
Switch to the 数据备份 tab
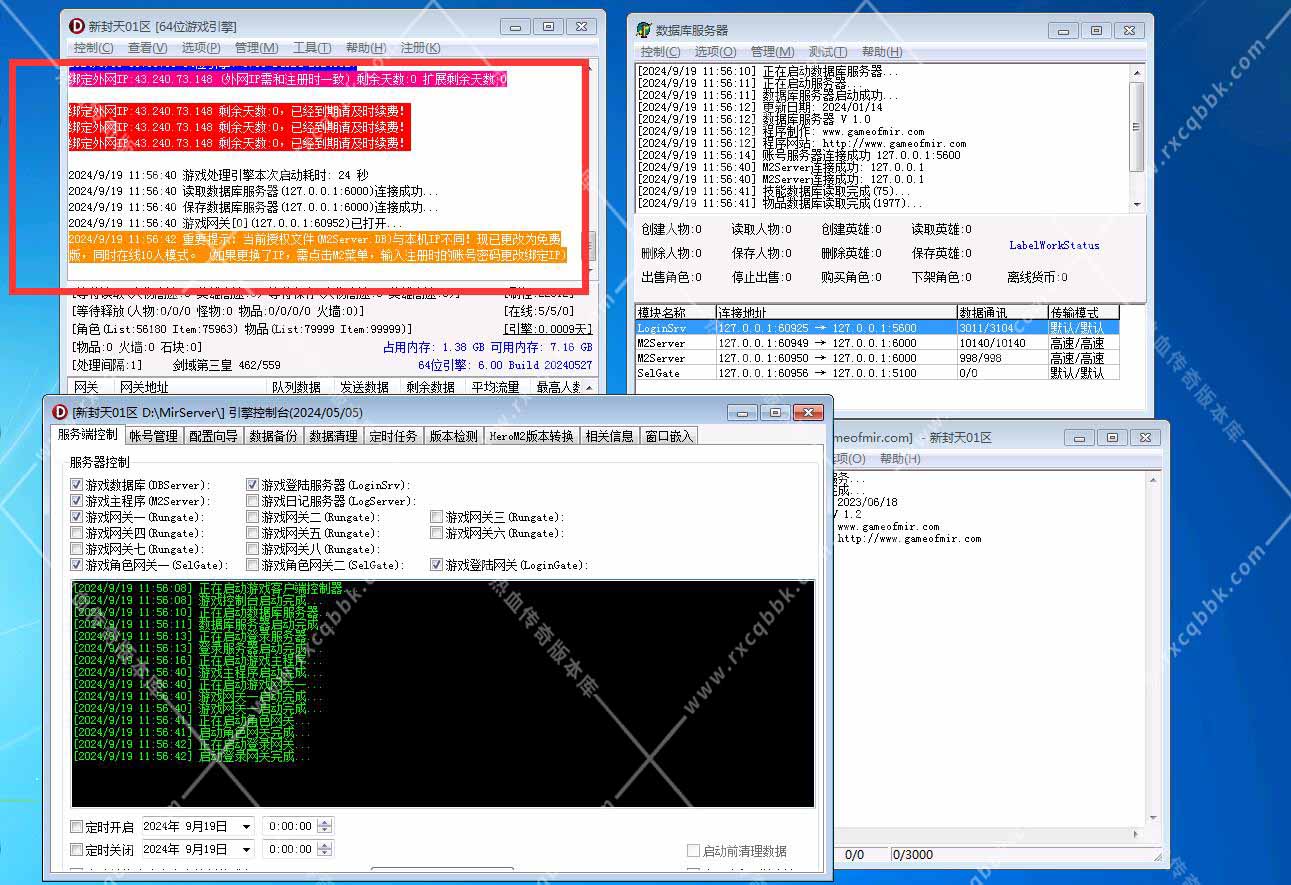pyautogui.click(x=273, y=436)
